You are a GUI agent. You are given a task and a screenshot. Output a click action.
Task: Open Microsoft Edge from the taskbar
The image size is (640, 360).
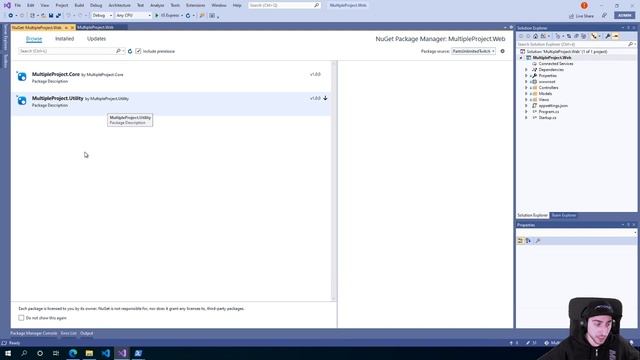click(73, 353)
